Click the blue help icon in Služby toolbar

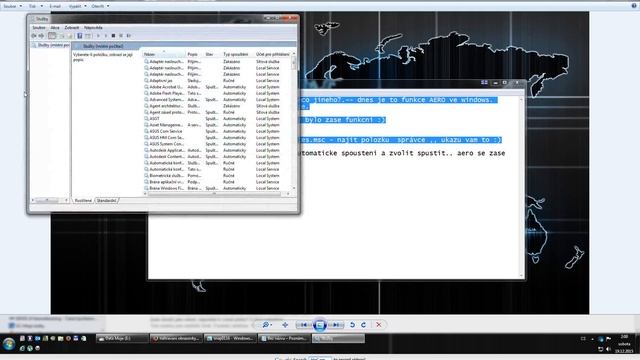pyautogui.click(x=80, y=36)
